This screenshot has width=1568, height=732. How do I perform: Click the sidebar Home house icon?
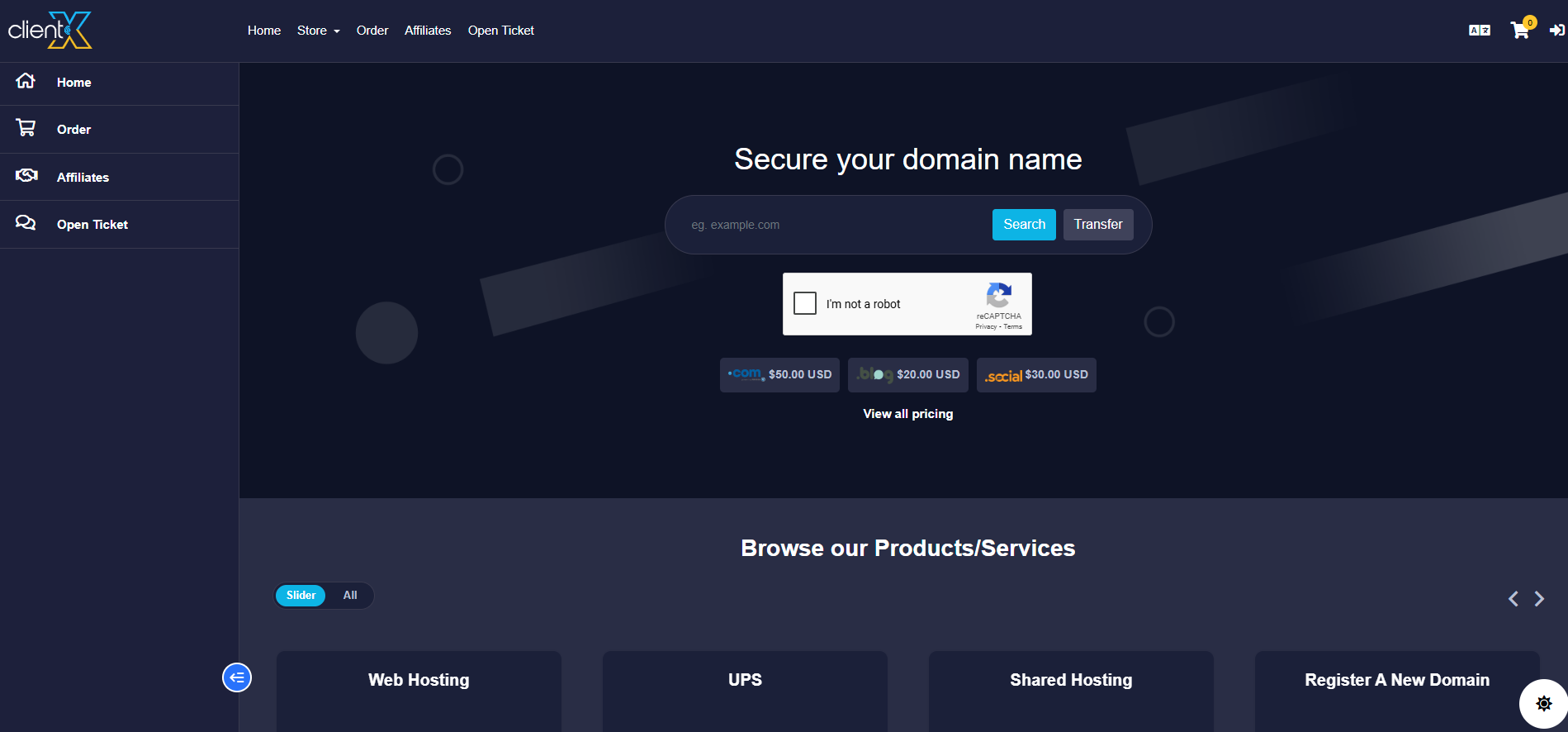pos(26,81)
